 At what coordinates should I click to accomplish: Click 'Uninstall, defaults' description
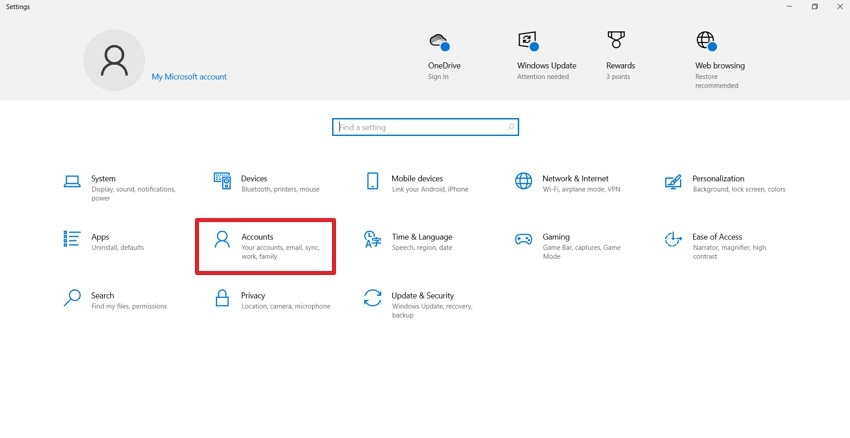click(118, 248)
